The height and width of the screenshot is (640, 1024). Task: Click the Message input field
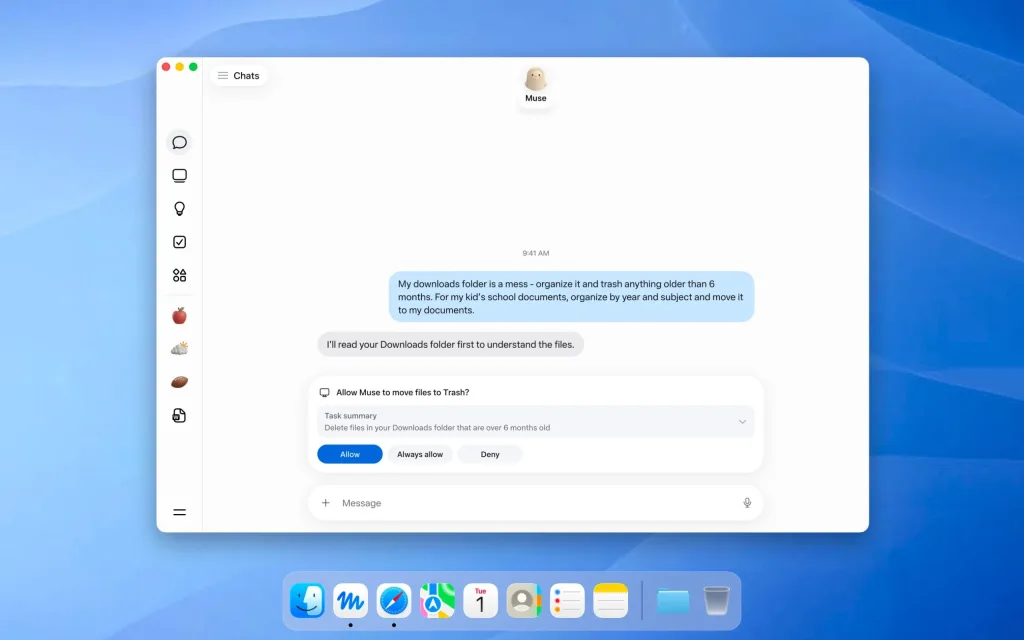536,503
